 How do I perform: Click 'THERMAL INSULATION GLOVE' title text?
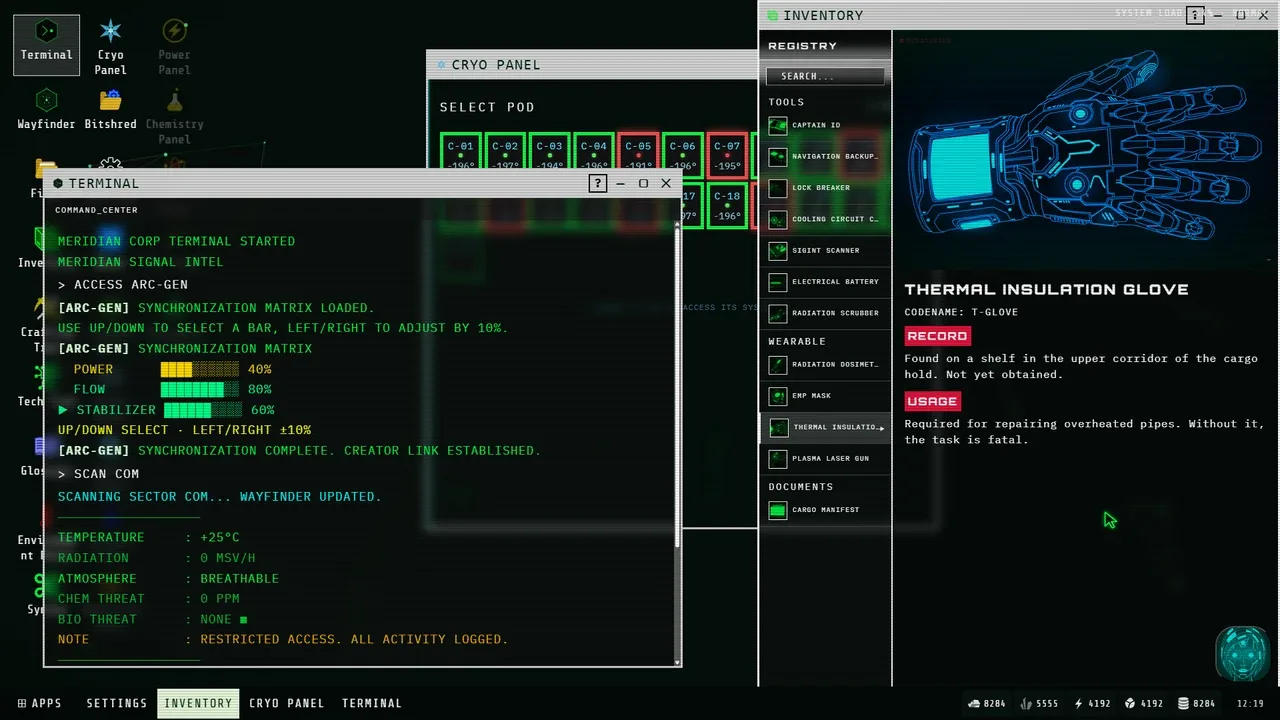pos(1046,289)
